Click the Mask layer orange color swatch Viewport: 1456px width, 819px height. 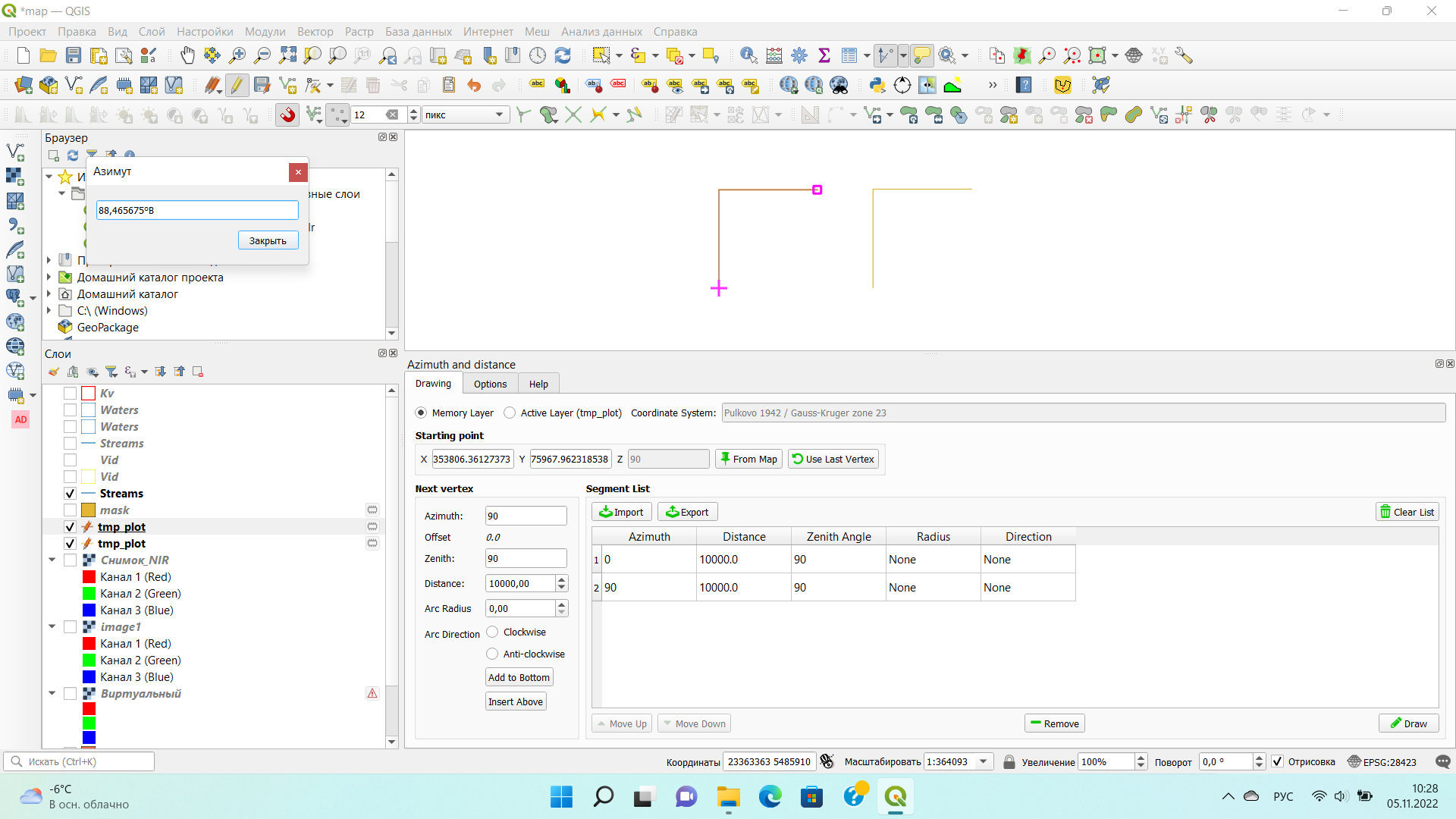(89, 510)
